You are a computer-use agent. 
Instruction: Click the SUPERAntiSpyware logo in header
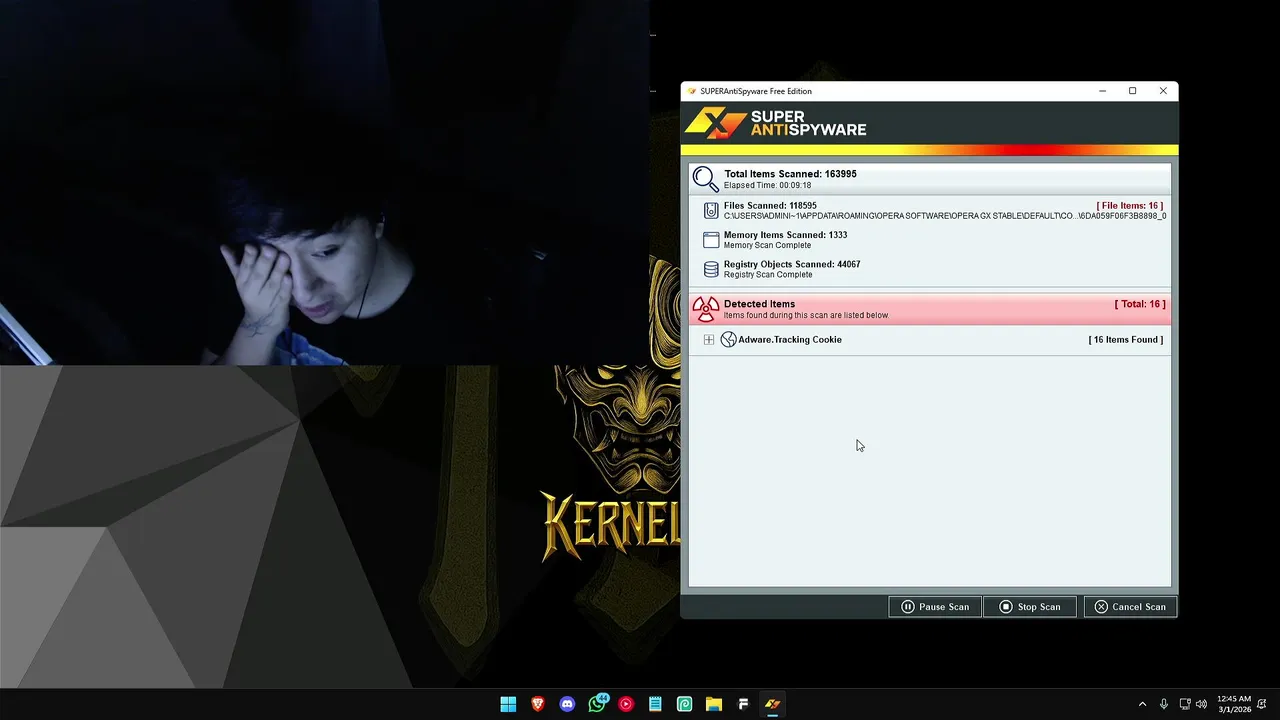(x=776, y=123)
